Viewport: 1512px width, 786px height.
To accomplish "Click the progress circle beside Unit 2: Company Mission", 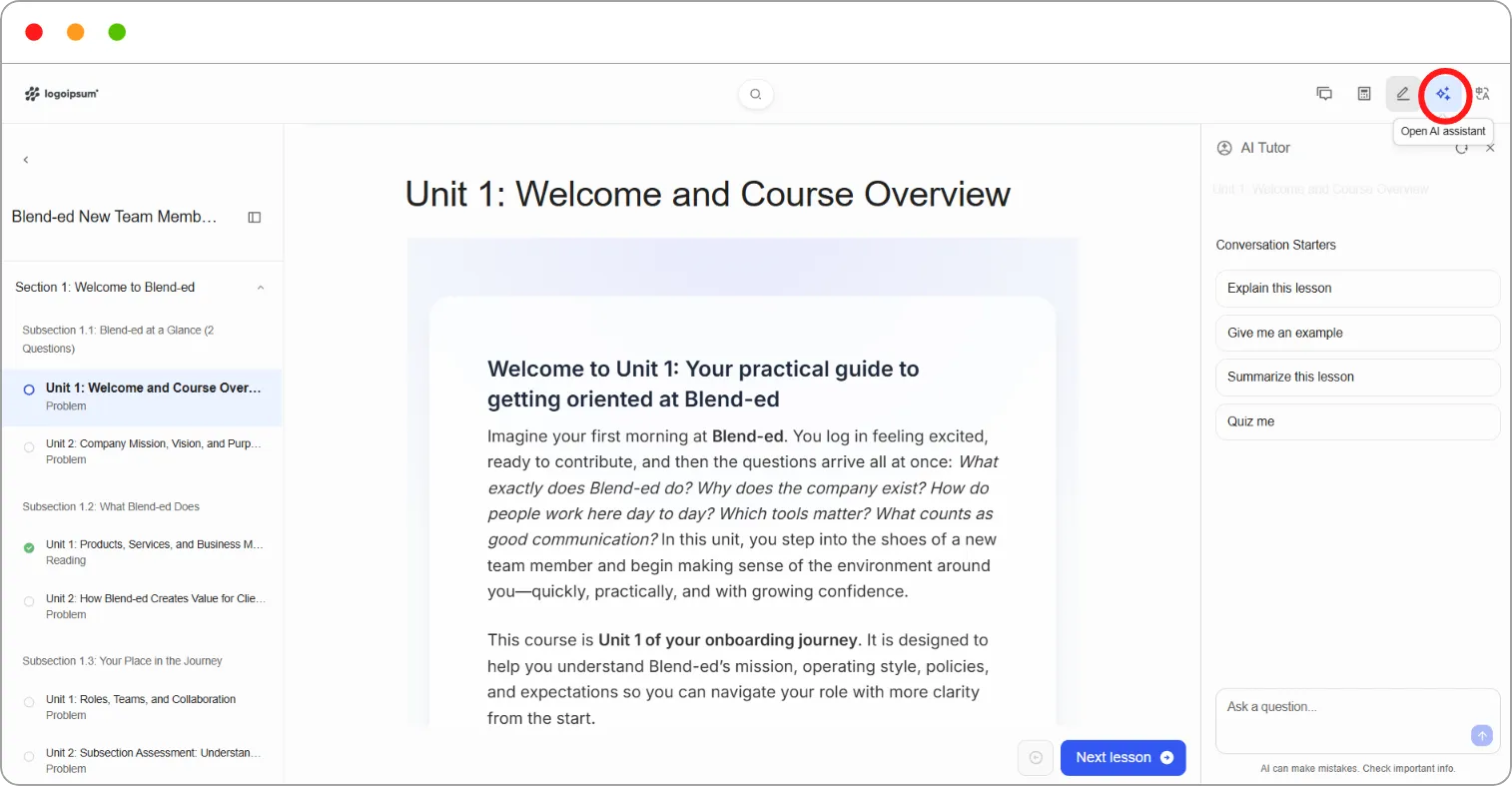I will pos(29,447).
